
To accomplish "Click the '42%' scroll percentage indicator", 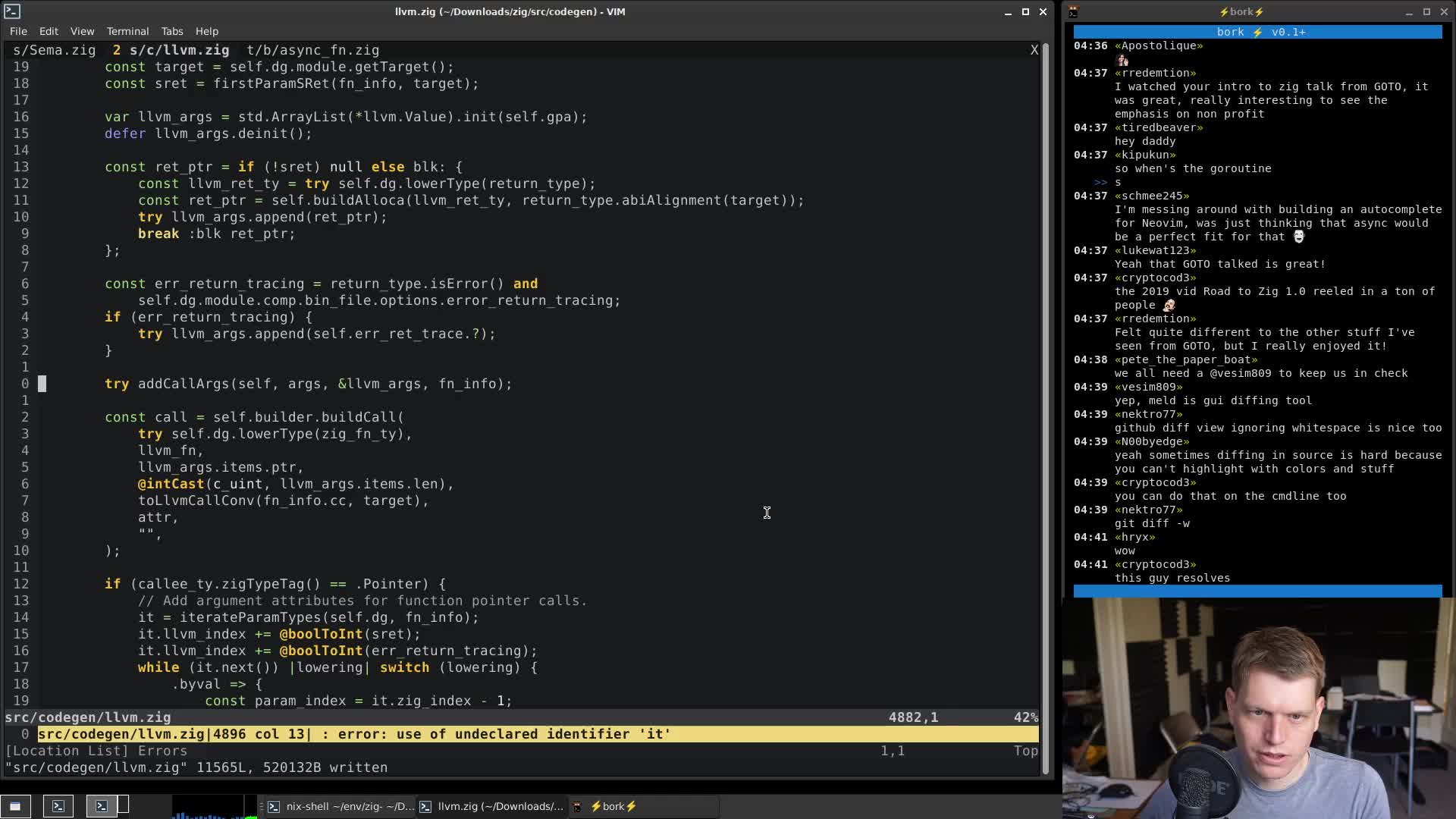I will pos(1025,717).
